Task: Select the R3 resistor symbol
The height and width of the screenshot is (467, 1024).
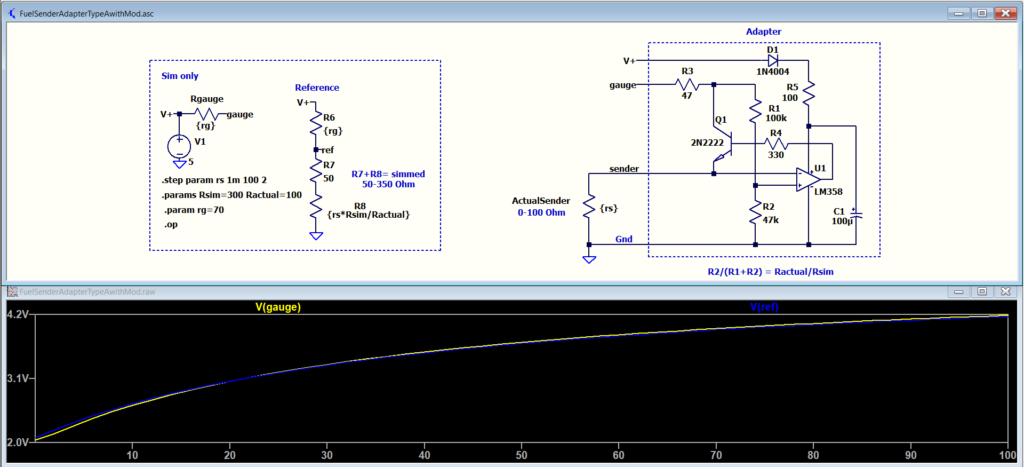Action: coord(687,84)
